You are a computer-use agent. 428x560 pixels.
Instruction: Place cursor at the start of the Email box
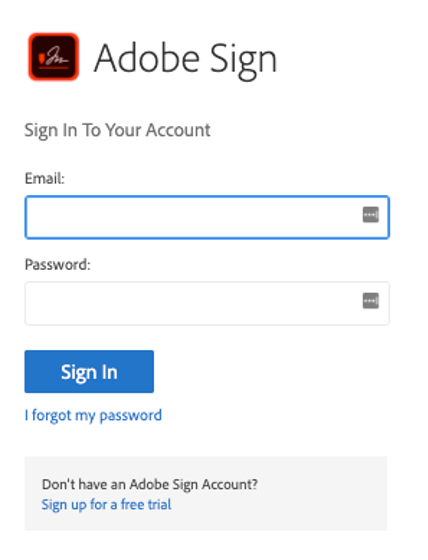[x=32, y=217]
